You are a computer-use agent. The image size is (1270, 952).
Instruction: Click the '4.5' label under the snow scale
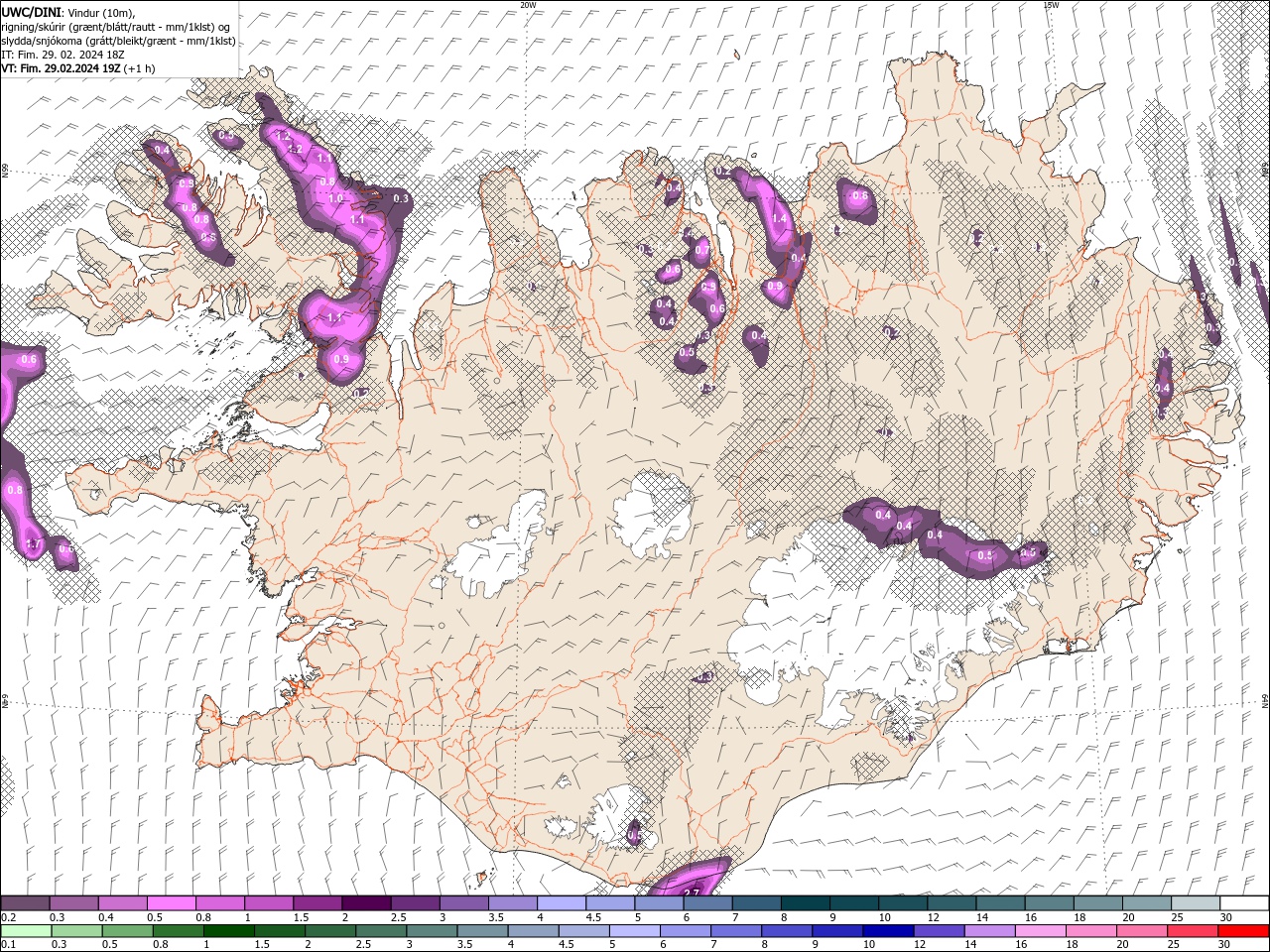593,917
